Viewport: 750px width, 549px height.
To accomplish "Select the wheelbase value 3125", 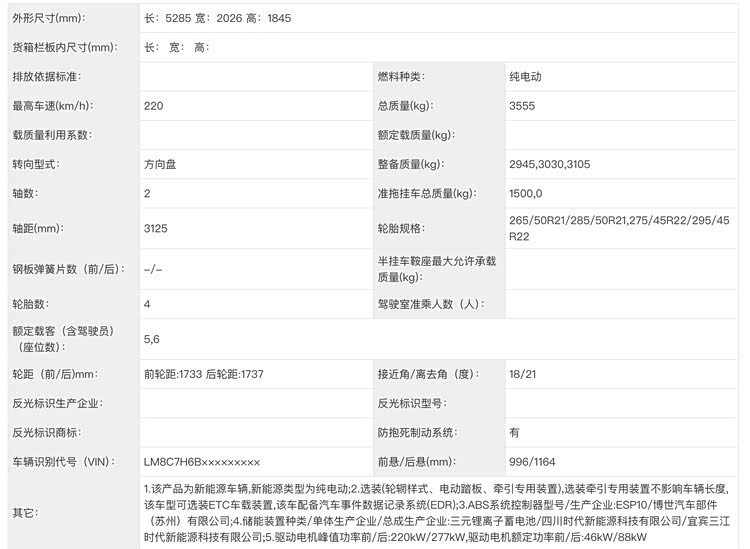I will coord(156,229).
